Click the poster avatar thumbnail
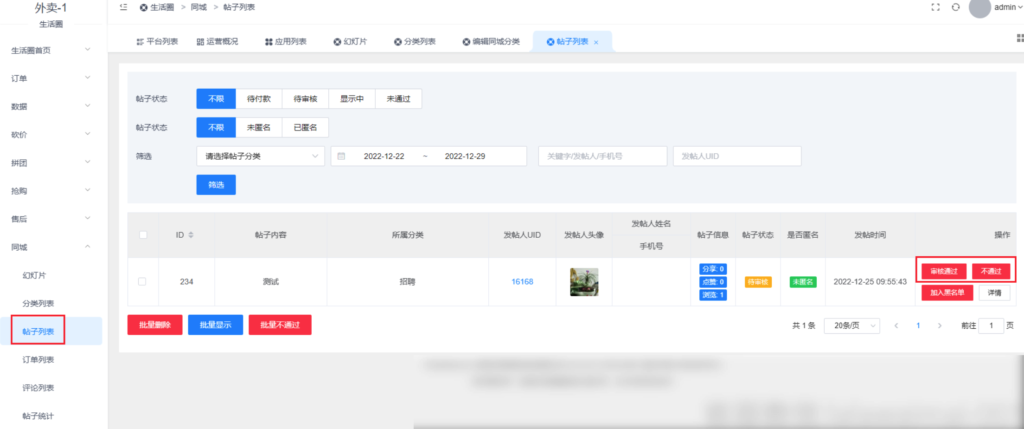Image resolution: width=1024 pixels, height=429 pixels. pyautogui.click(x=584, y=281)
